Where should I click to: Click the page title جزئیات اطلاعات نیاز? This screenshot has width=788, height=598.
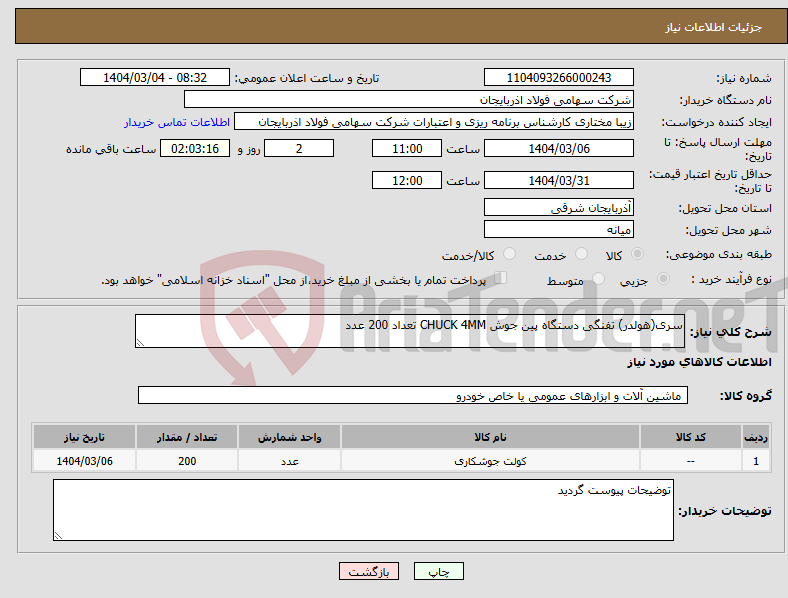pos(714,27)
